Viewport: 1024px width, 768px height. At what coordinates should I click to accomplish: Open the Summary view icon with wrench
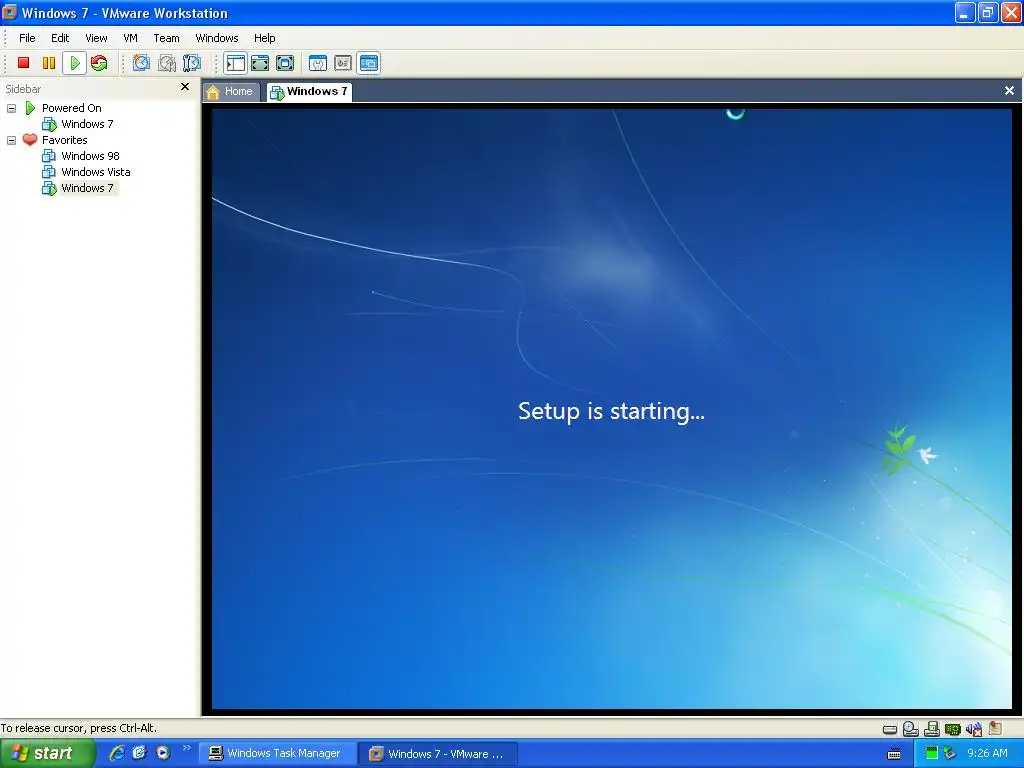(318, 63)
